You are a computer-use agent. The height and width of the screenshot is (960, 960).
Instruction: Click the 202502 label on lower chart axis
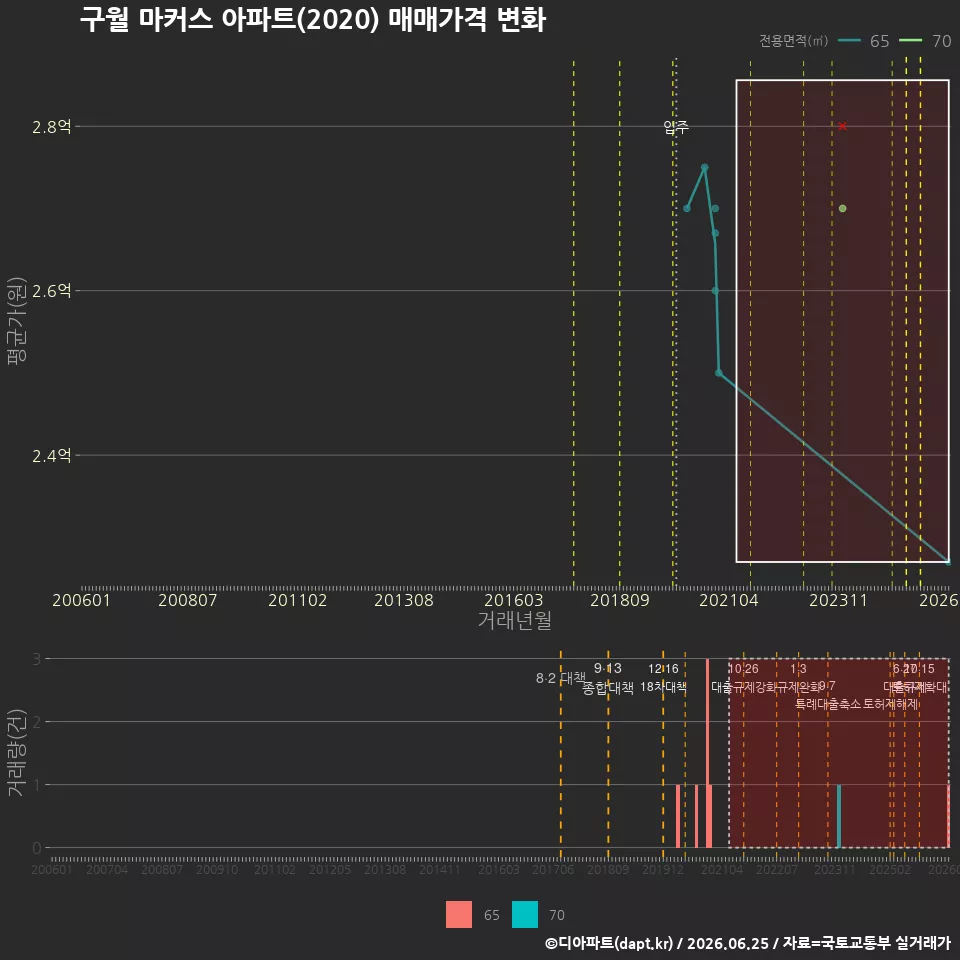pyautogui.click(x=890, y=869)
